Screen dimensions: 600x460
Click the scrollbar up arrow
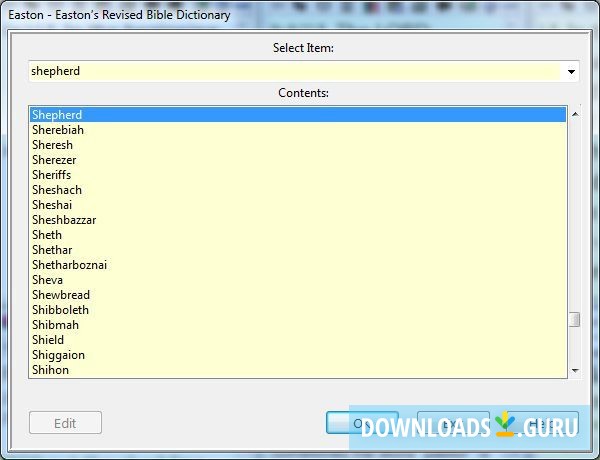(x=575, y=114)
